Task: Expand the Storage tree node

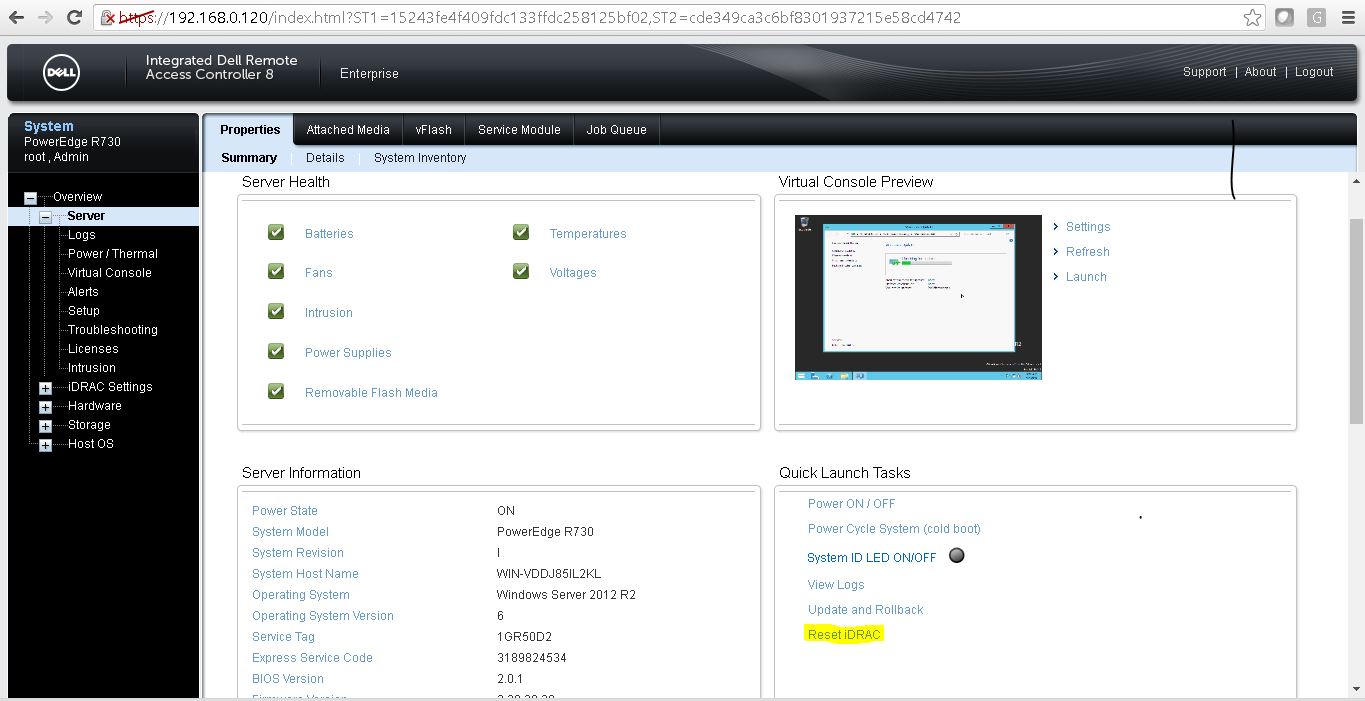Action: coord(44,425)
